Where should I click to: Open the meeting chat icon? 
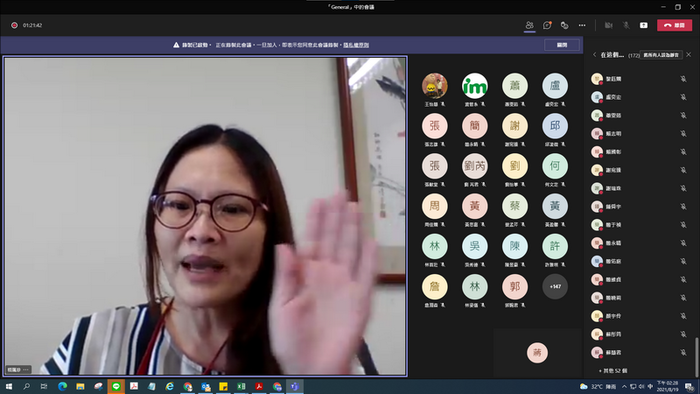(x=547, y=25)
